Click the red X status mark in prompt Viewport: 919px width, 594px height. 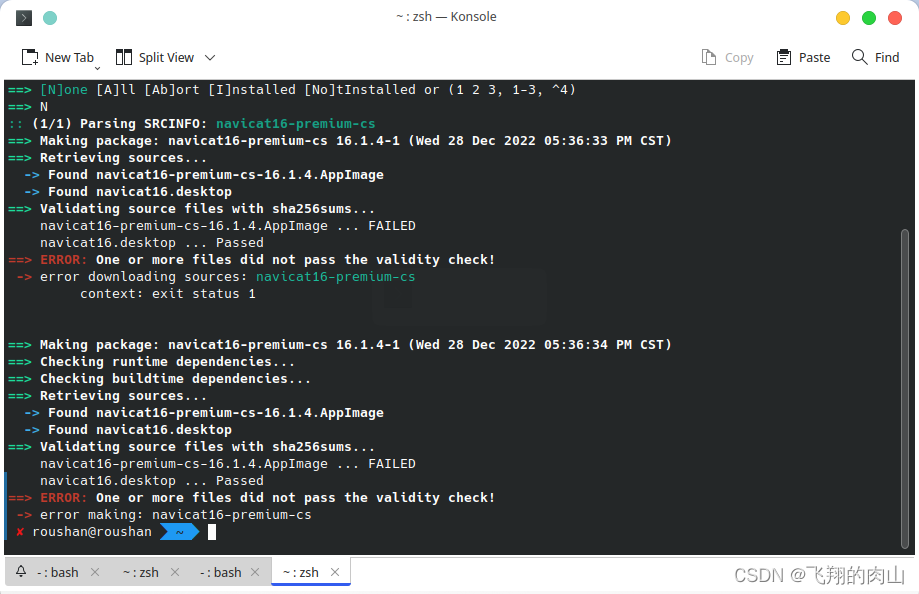point(20,532)
